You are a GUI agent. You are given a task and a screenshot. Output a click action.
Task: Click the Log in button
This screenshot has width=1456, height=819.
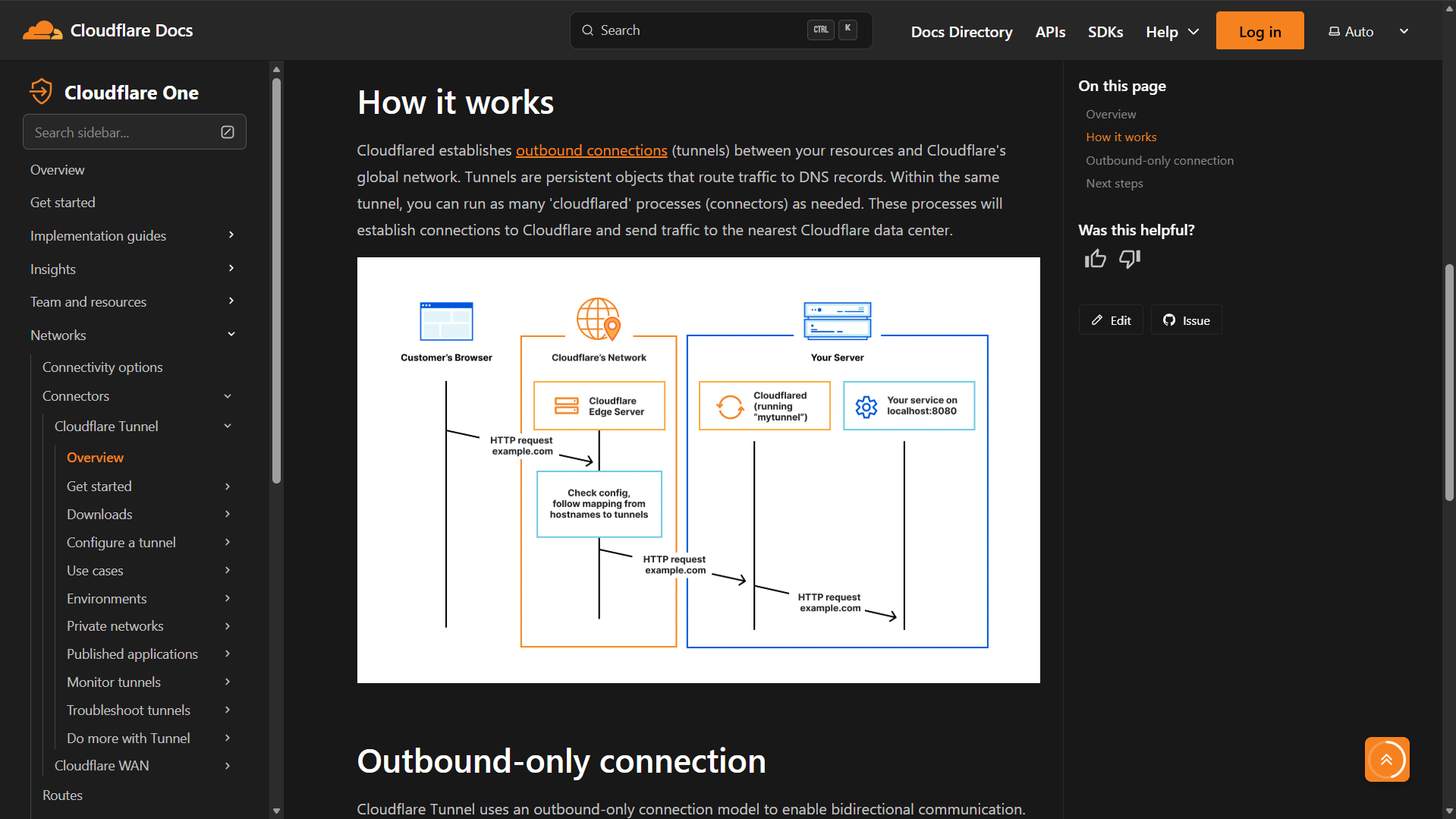(x=1259, y=31)
